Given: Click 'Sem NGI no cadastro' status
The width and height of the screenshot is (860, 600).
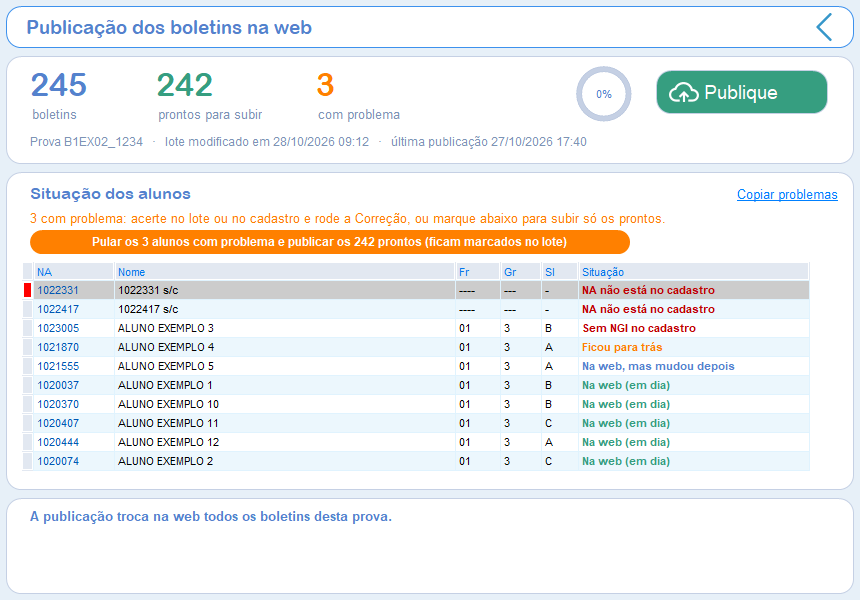Looking at the screenshot, I should click(x=639, y=328).
